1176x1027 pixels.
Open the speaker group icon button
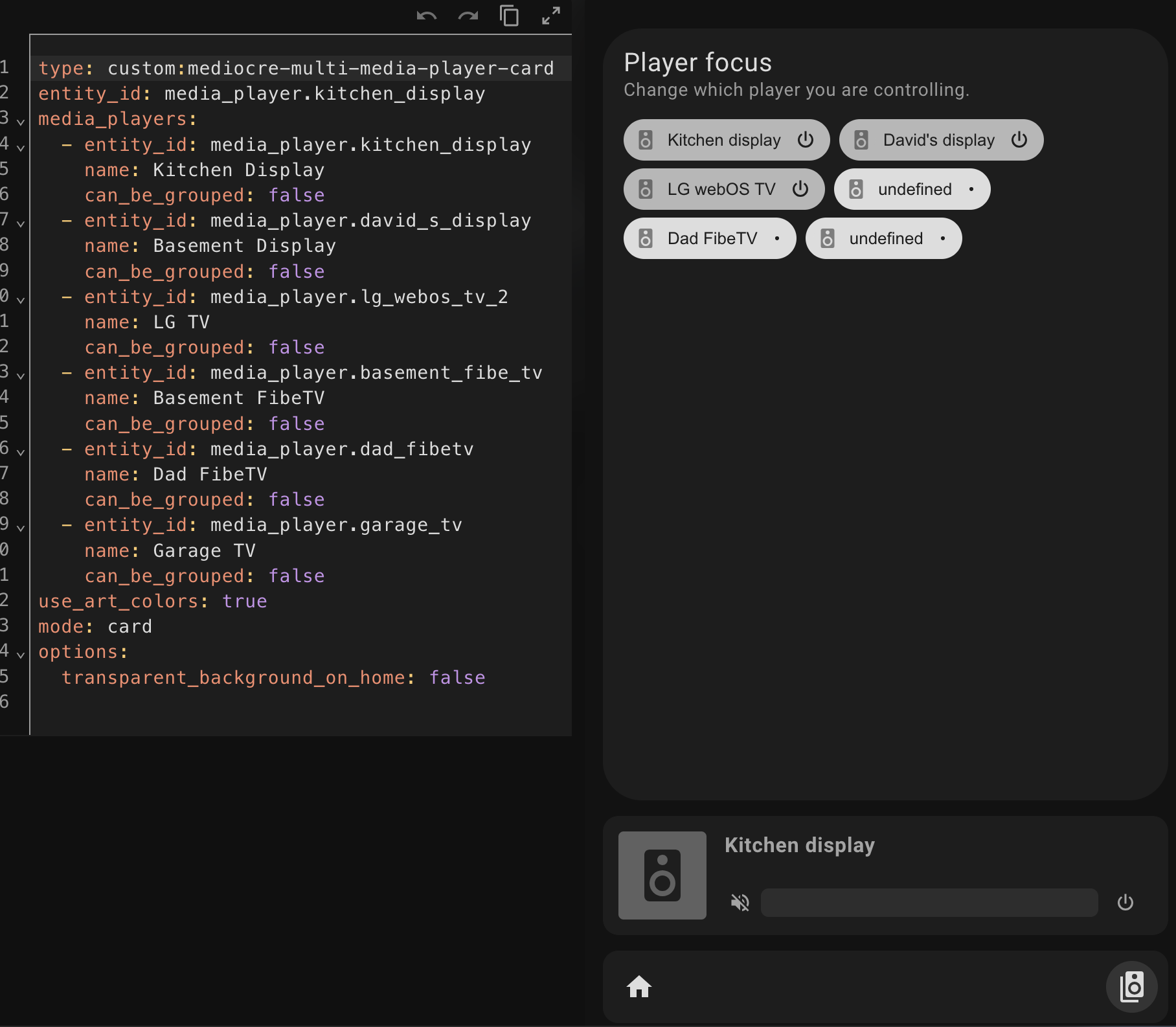pyautogui.click(x=1131, y=987)
